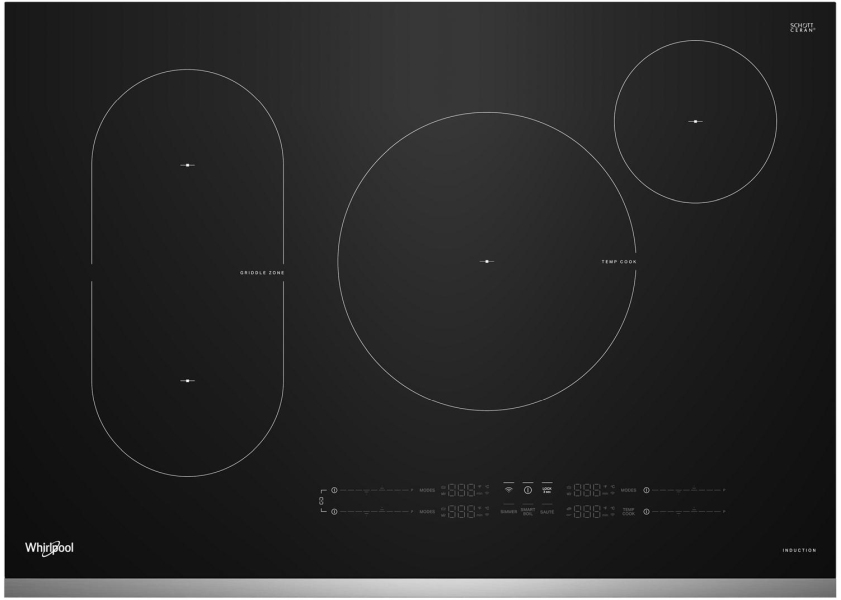The width and height of the screenshot is (841, 600).
Task: Set heat on bottom-right burner slider
Action: [x=688, y=512]
